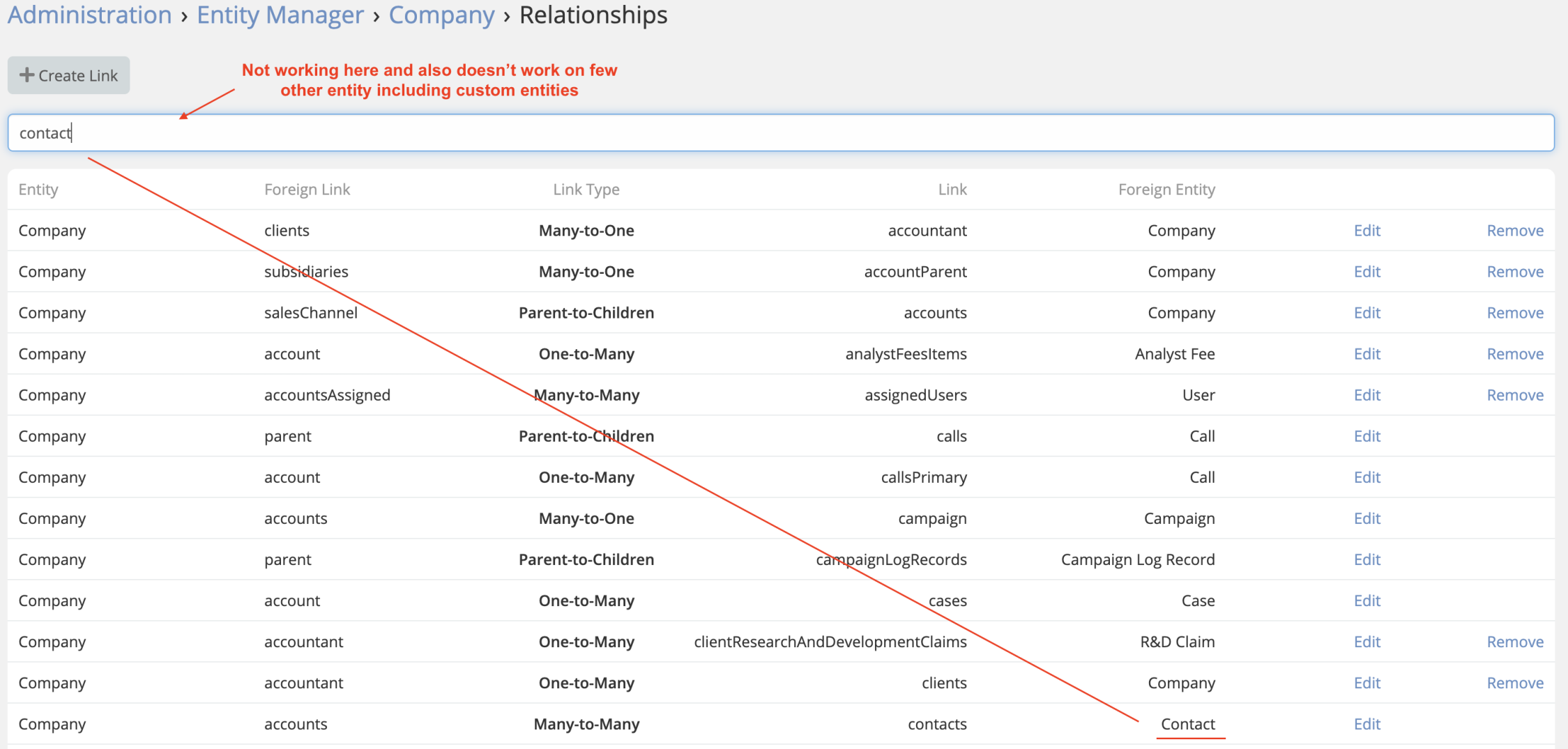Edit the accountParent relationship
This screenshot has width=1568, height=749.
(1367, 272)
